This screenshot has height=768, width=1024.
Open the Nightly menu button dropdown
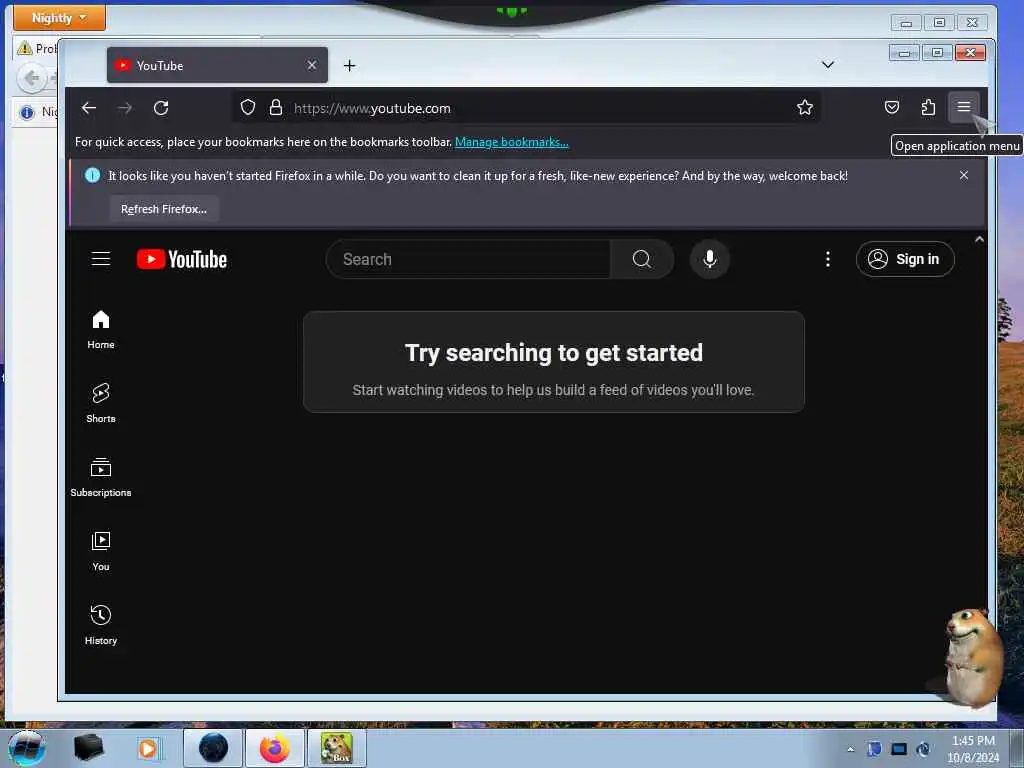click(x=59, y=18)
